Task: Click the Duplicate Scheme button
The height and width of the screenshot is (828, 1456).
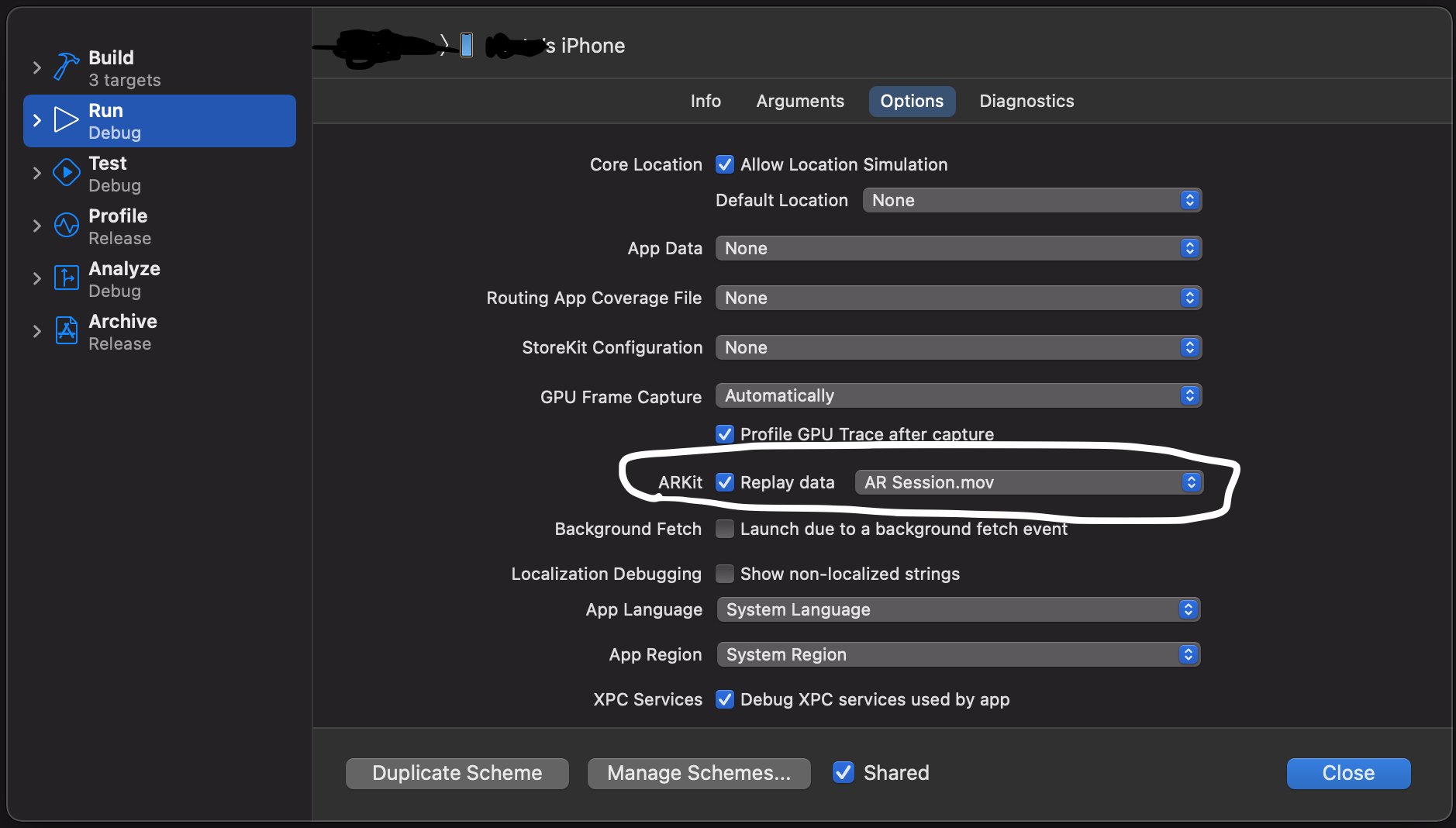Action: (x=457, y=773)
